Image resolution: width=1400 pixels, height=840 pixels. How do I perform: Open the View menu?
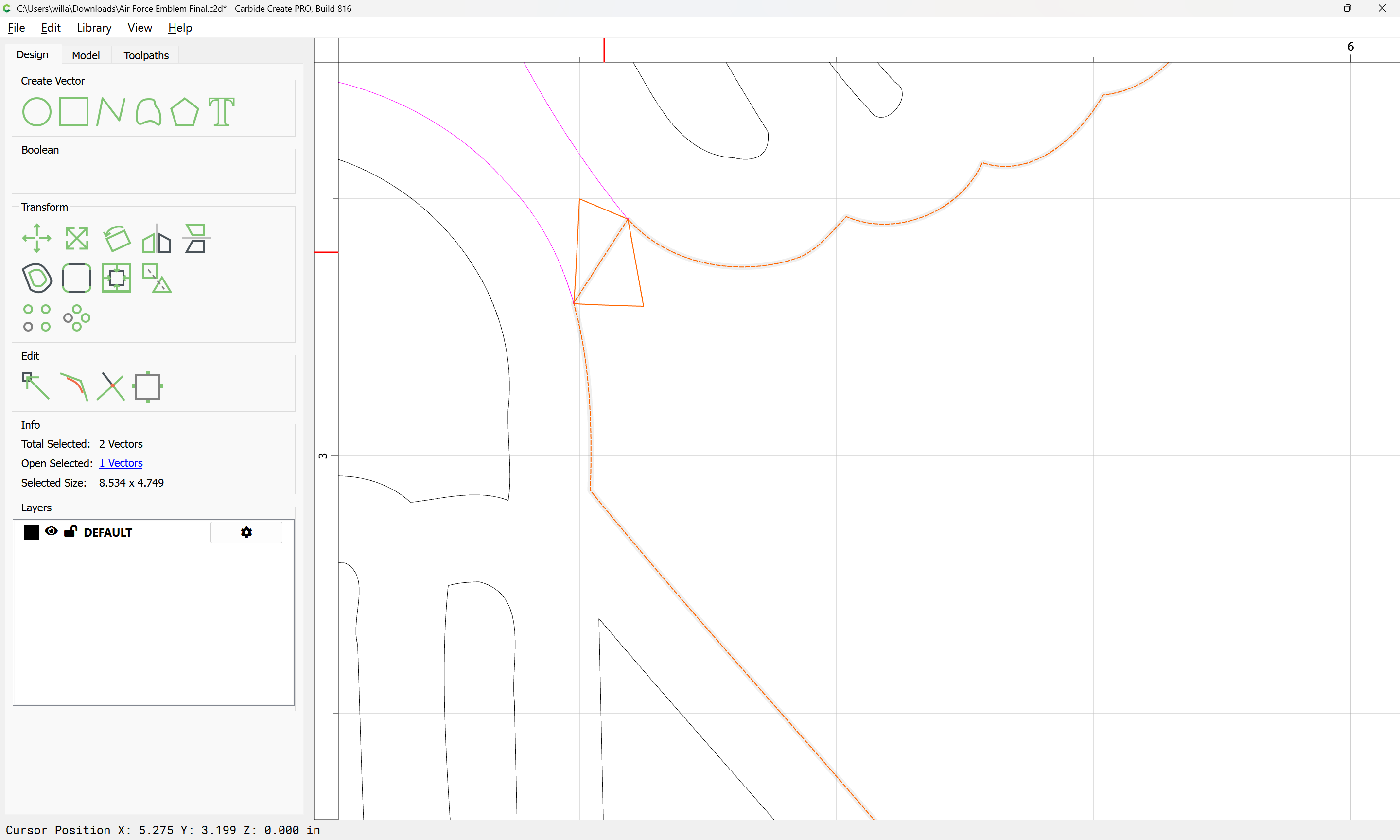pos(140,28)
